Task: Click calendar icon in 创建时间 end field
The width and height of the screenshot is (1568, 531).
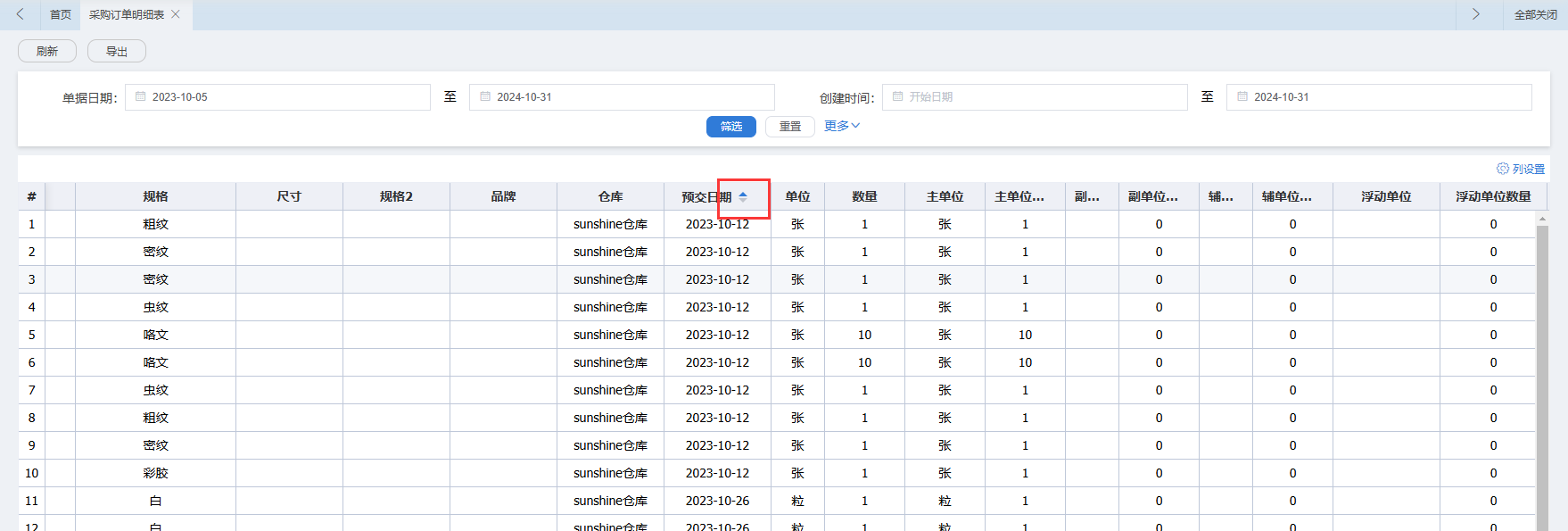Action: click(x=1242, y=96)
